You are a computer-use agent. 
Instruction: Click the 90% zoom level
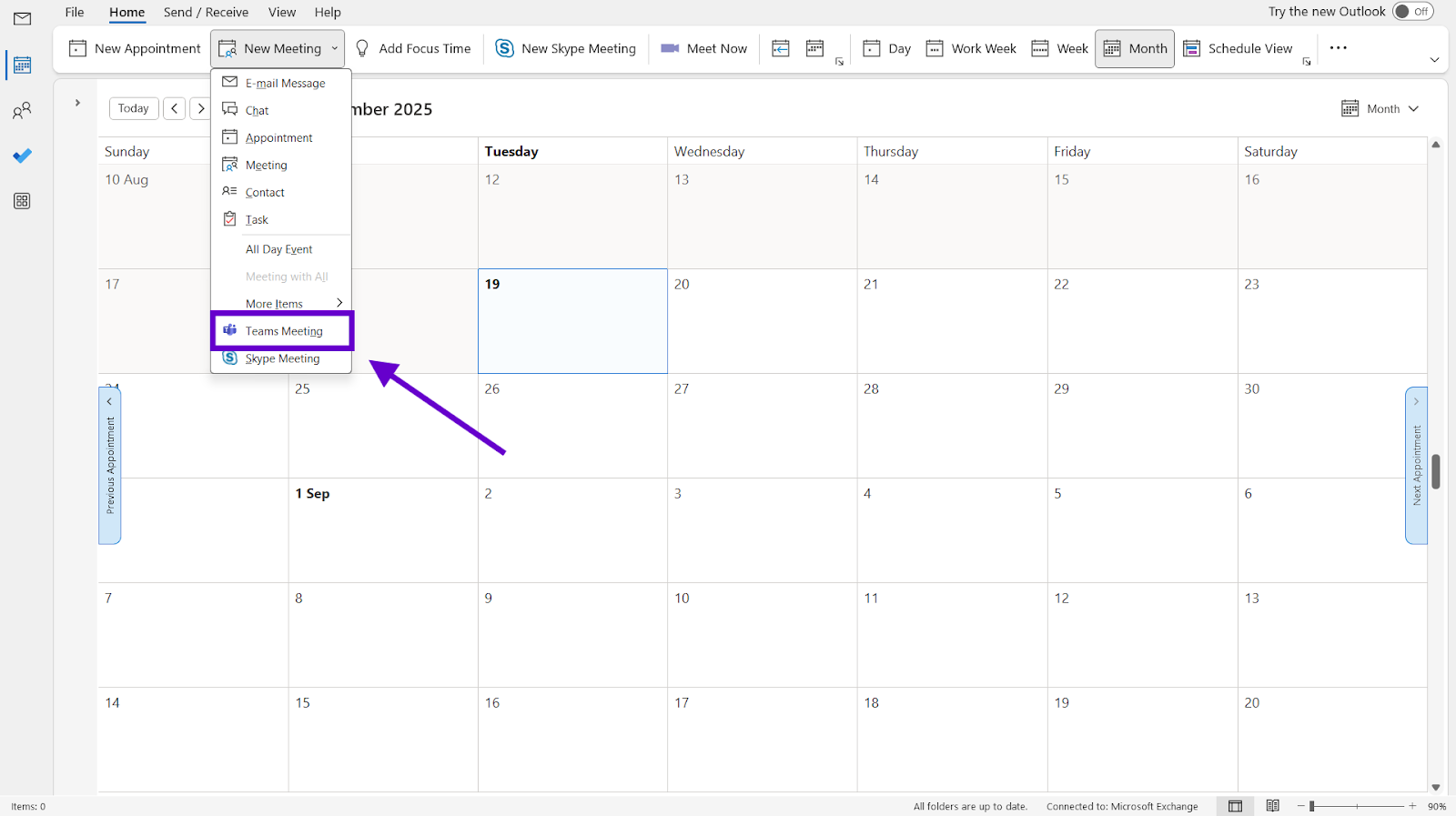pos(1437,807)
